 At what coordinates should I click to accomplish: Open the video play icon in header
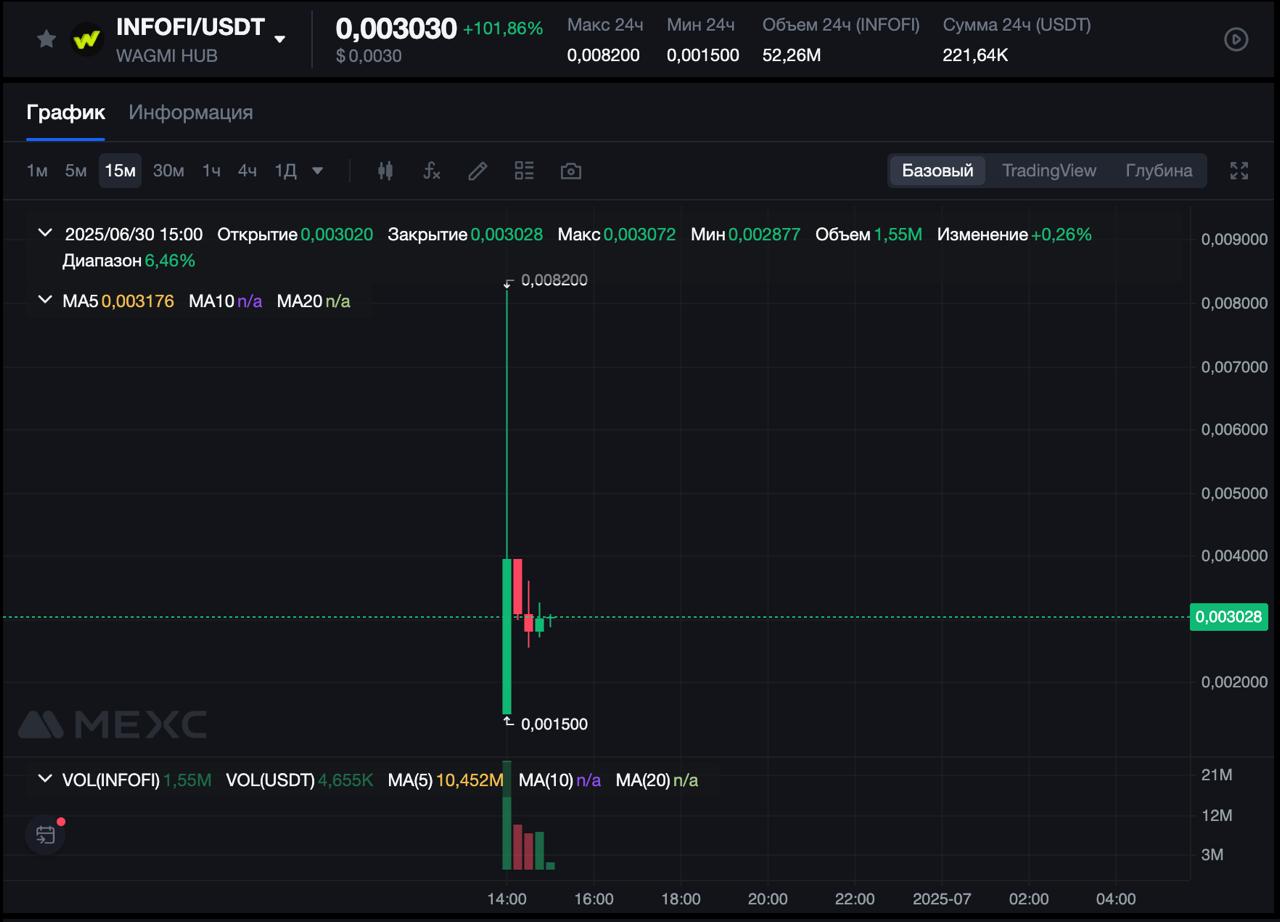tap(1236, 39)
